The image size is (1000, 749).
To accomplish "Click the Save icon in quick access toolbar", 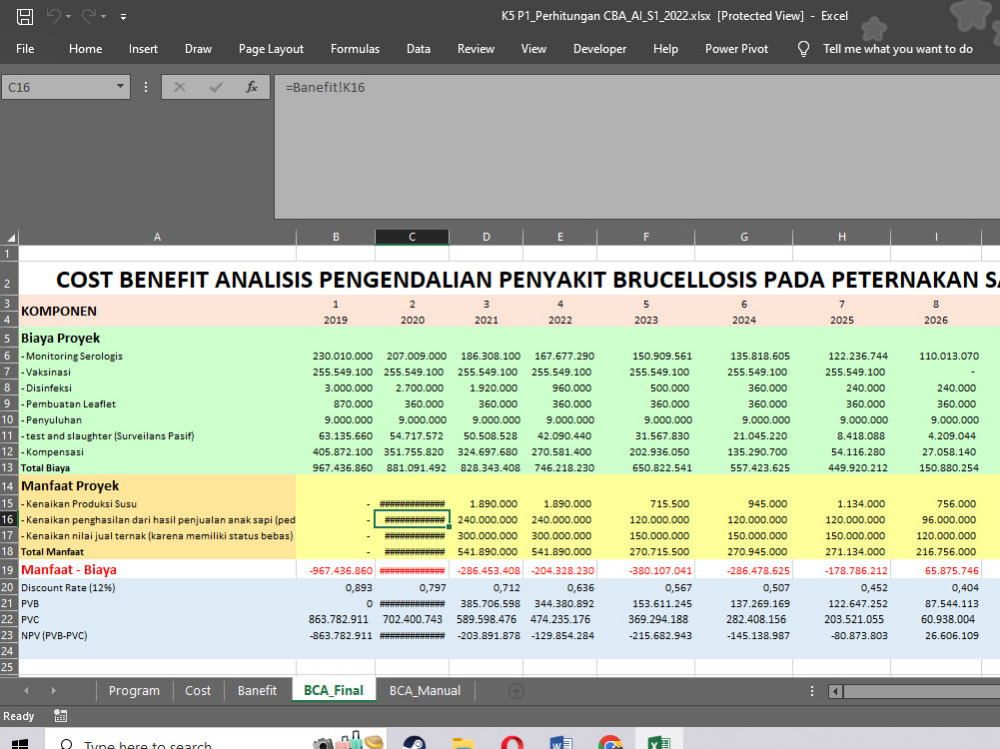I will pos(24,16).
